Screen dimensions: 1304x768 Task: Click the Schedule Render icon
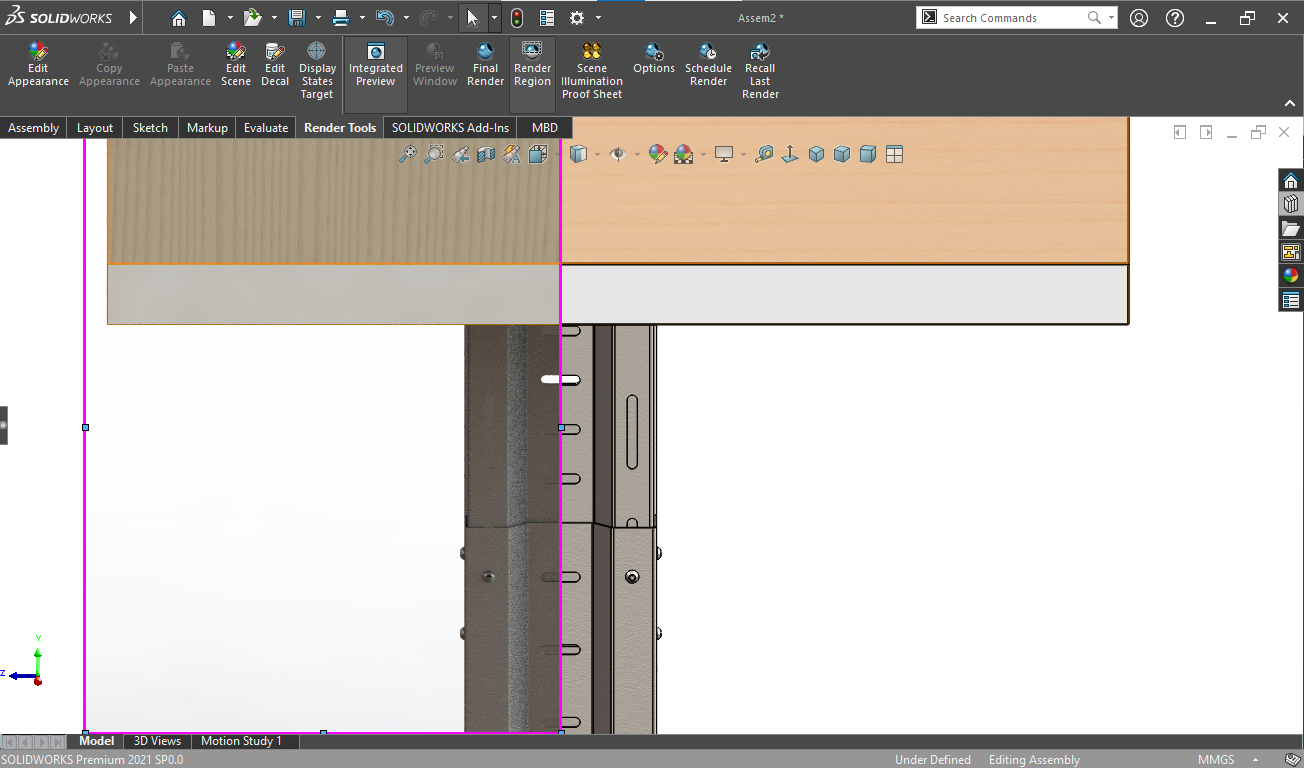(708, 64)
